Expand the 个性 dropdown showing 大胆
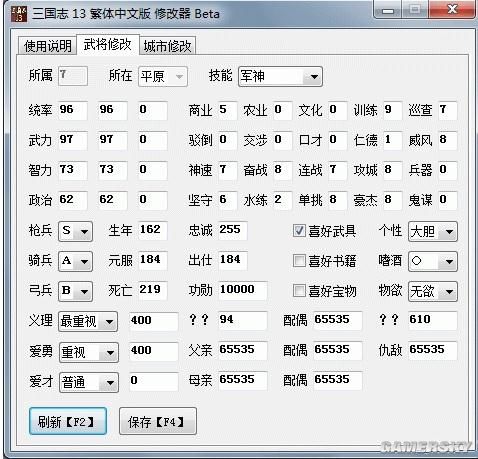478x459 pixels. pyautogui.click(x=433, y=231)
